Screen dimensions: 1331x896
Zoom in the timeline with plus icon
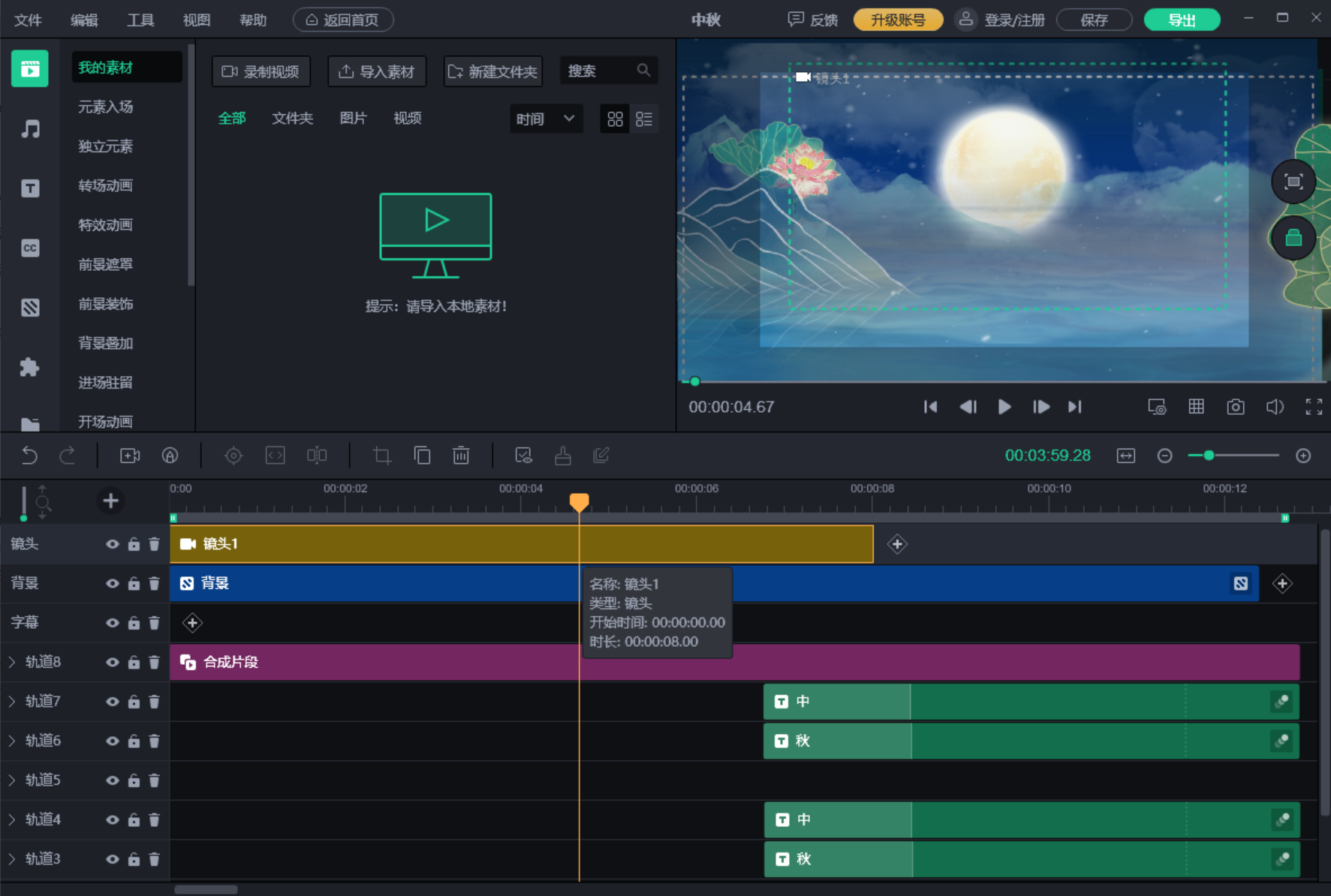(1303, 456)
